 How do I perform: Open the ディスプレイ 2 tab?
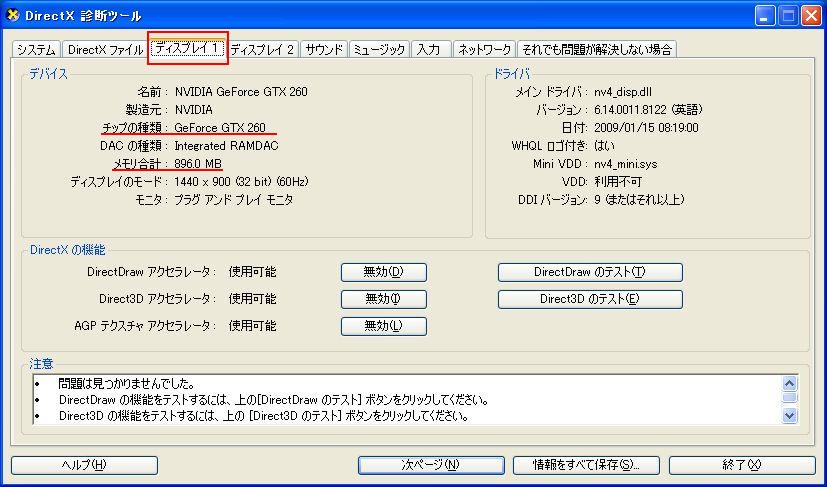[262, 50]
